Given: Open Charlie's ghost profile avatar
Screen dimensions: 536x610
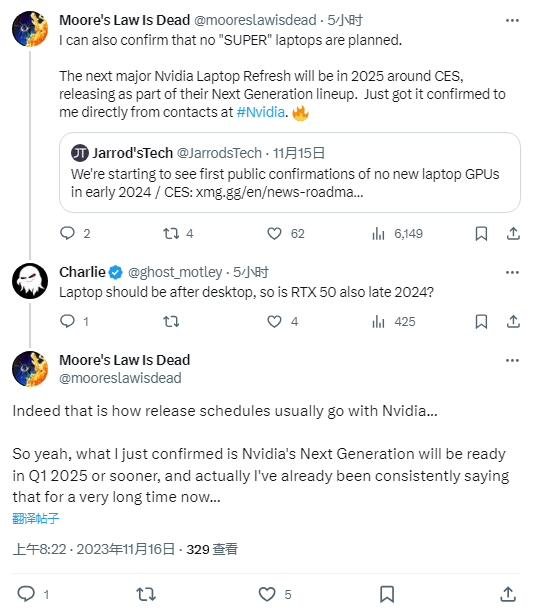Looking at the screenshot, I should point(30,281).
